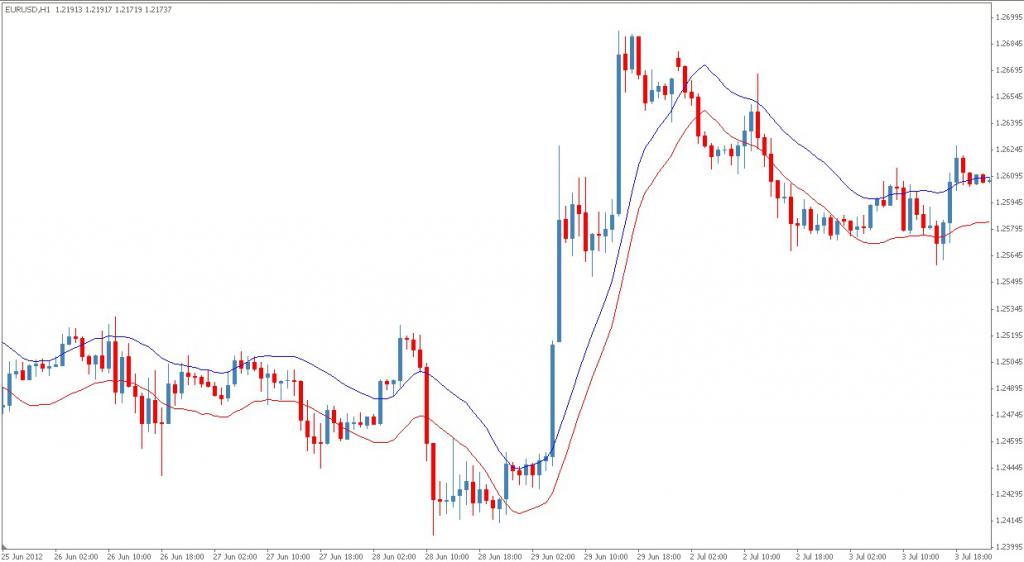Click the 1.26095 price scale label
Viewport: 1024px width, 562px height.
pos(1009,176)
